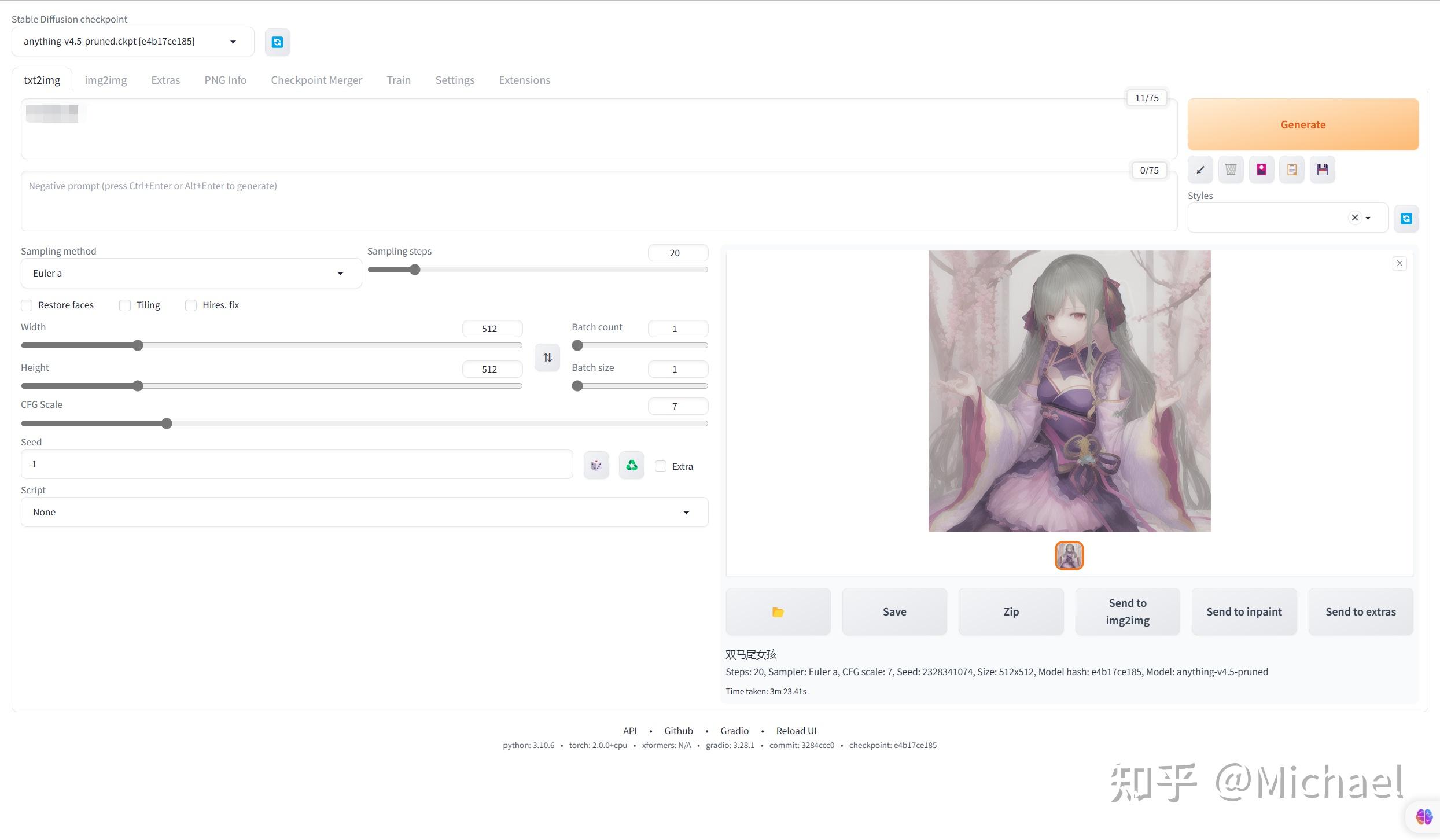
Task: Click Send to inpaint
Action: (1244, 611)
